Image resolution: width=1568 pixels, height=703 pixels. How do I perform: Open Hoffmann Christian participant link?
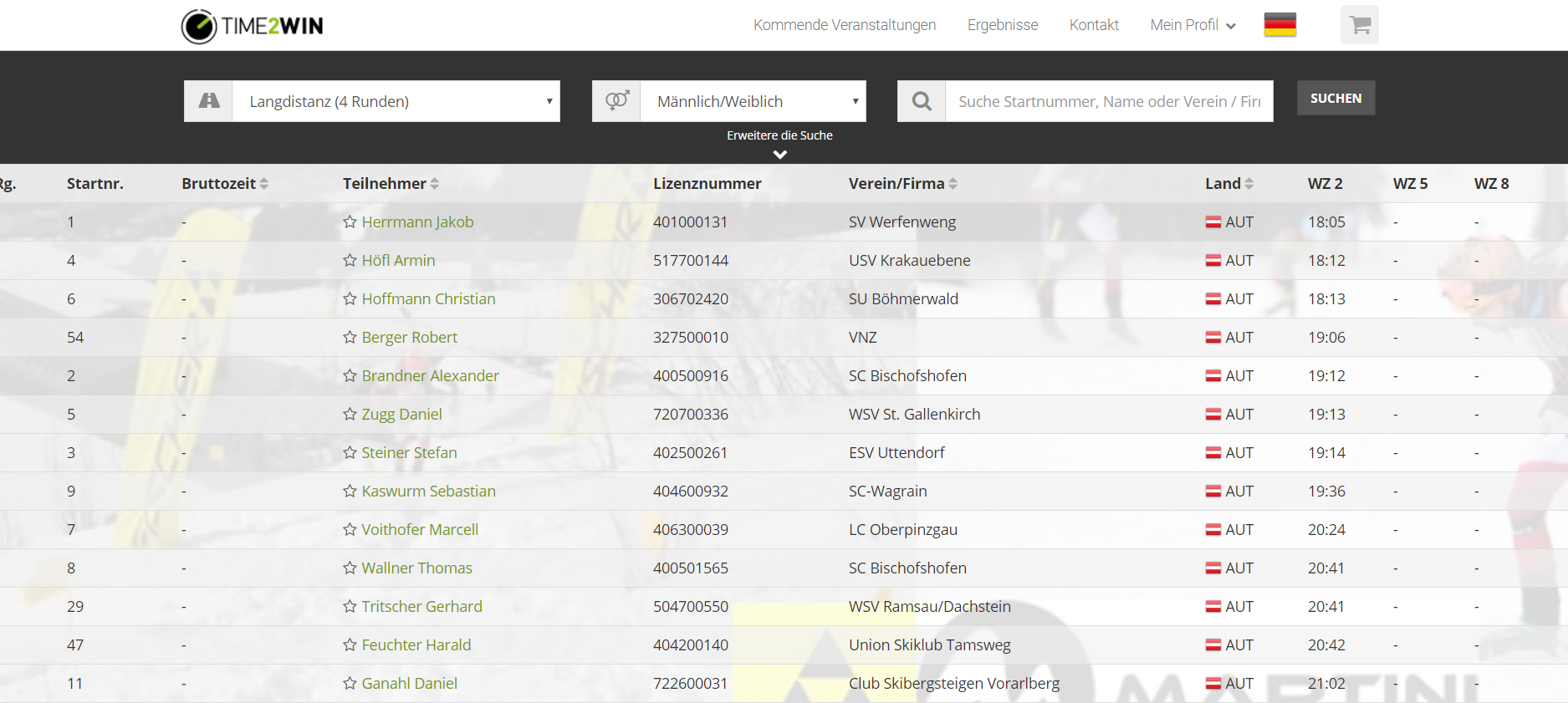[428, 298]
